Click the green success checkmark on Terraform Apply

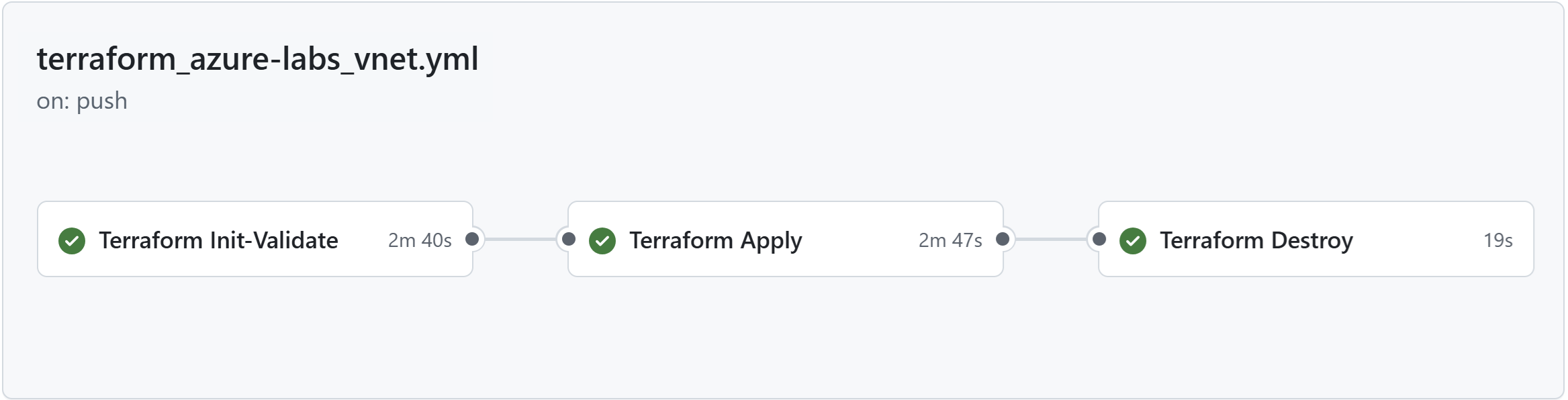point(602,240)
